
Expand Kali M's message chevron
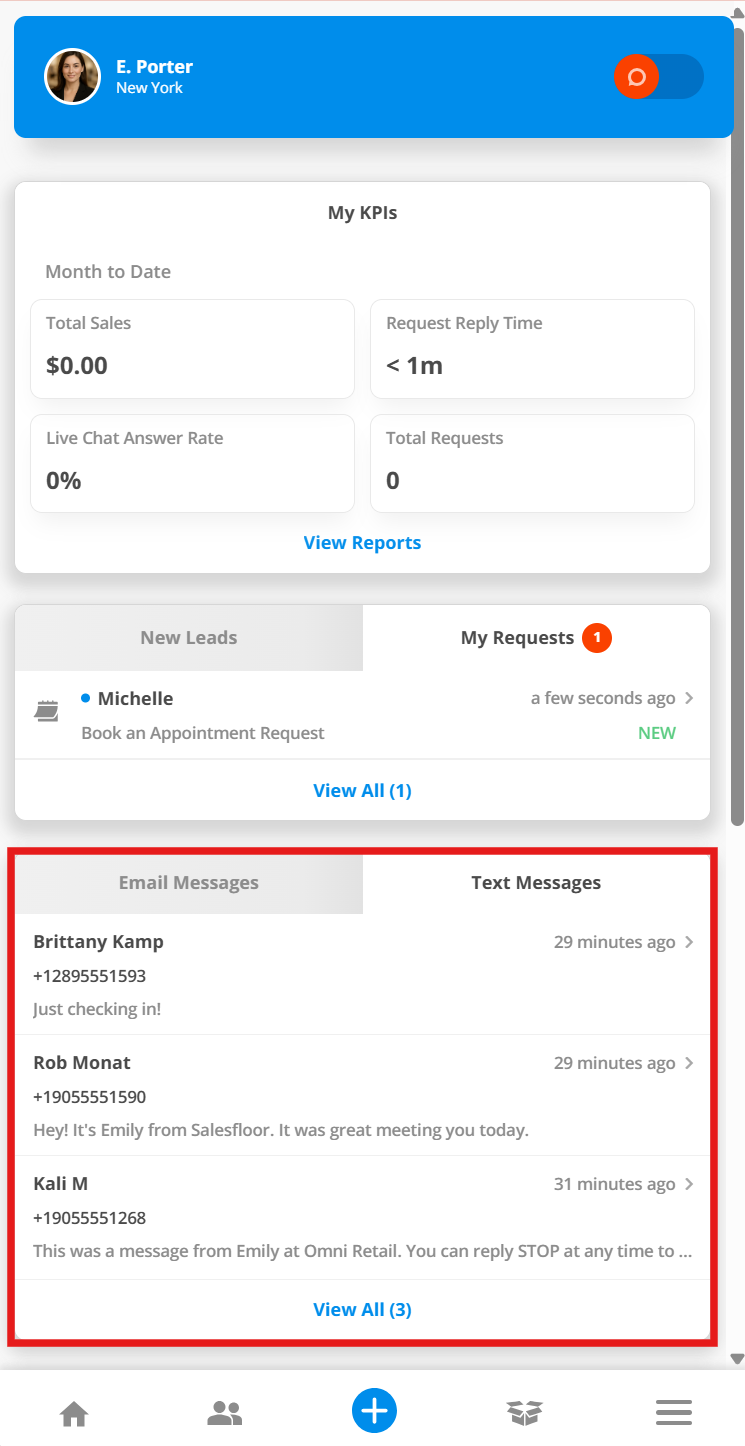click(x=689, y=1184)
